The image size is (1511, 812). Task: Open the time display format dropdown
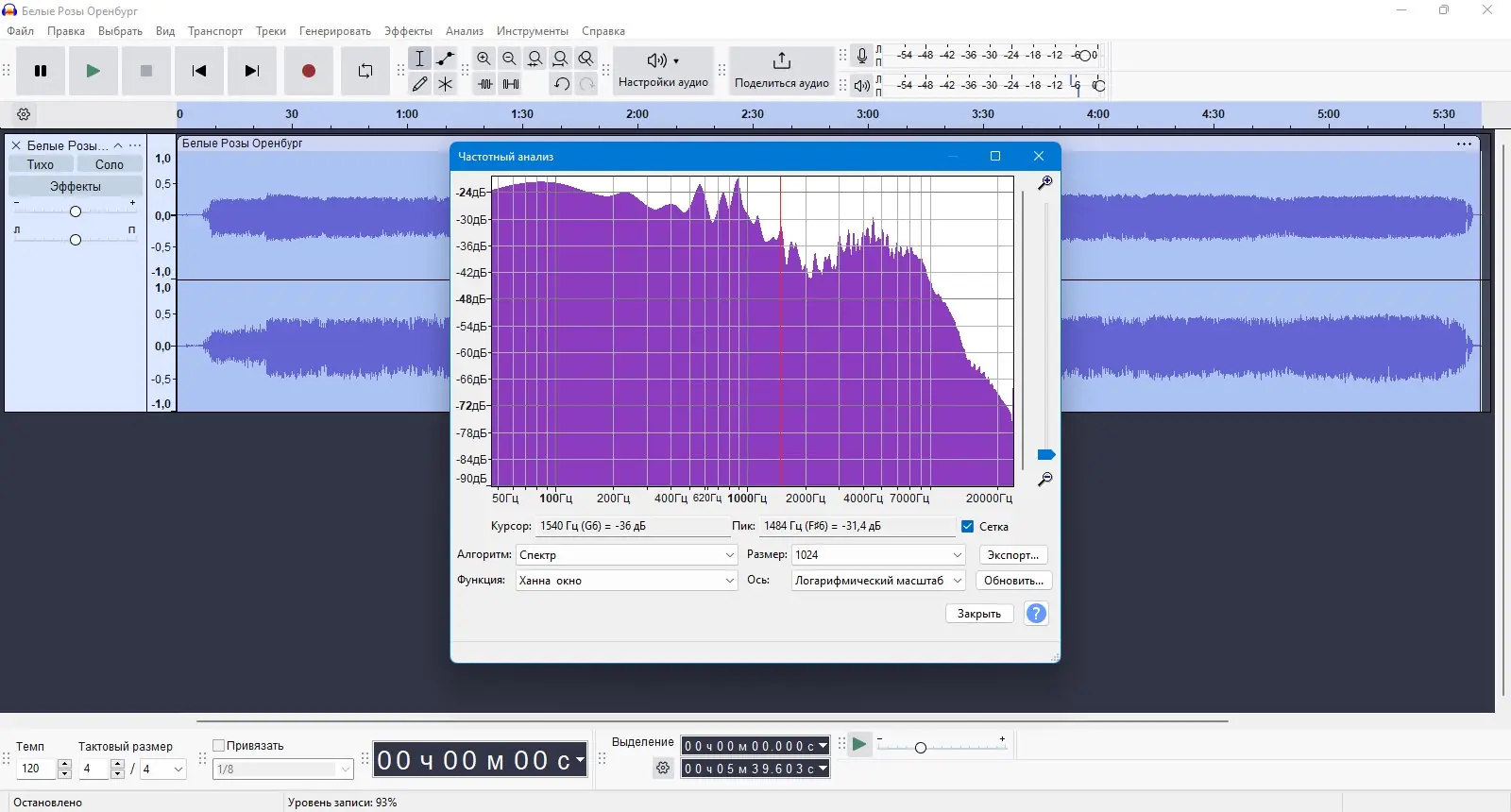[x=580, y=759]
